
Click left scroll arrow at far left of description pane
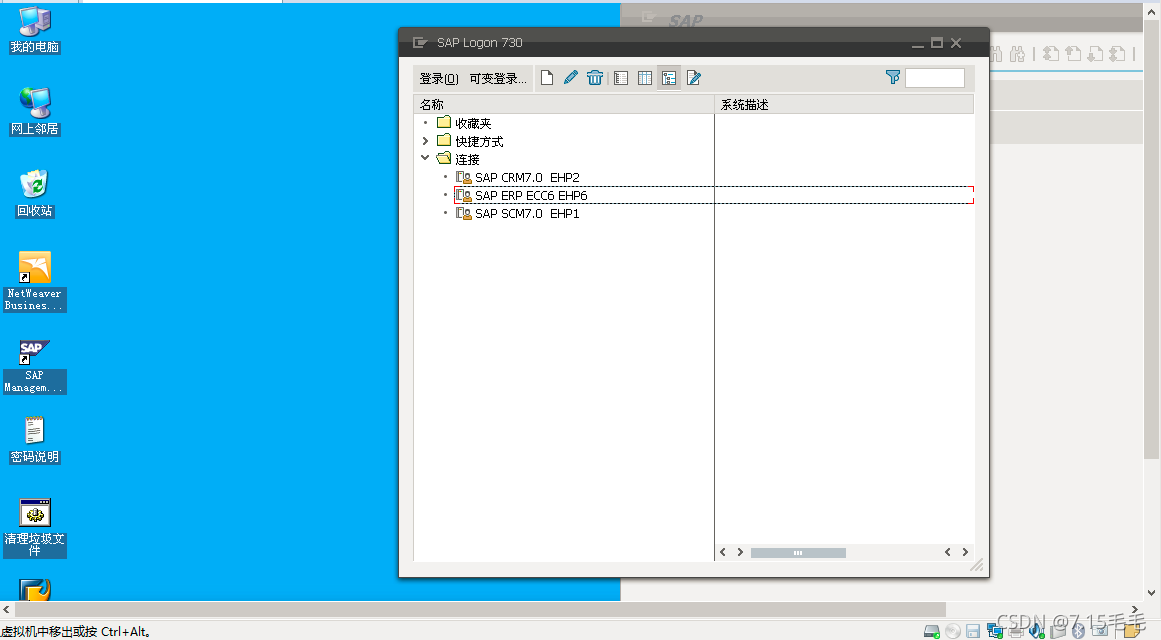[723, 552]
